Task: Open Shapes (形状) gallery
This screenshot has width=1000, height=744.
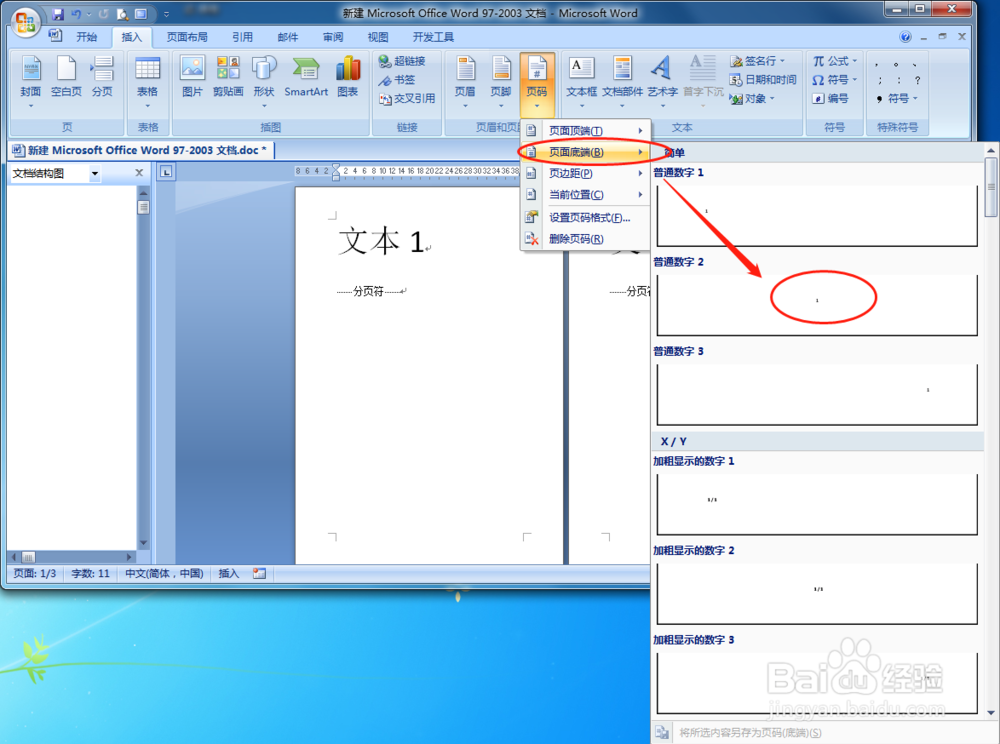Action: pyautogui.click(x=264, y=81)
